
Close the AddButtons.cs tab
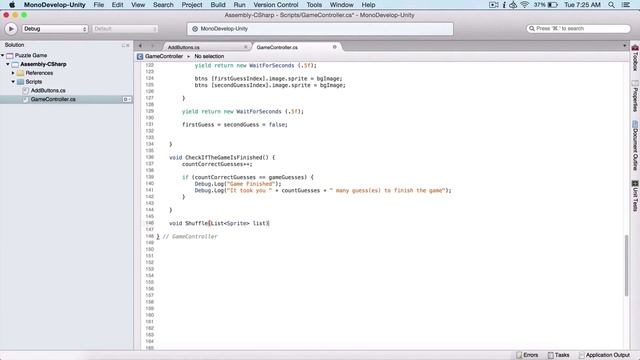click(245, 47)
